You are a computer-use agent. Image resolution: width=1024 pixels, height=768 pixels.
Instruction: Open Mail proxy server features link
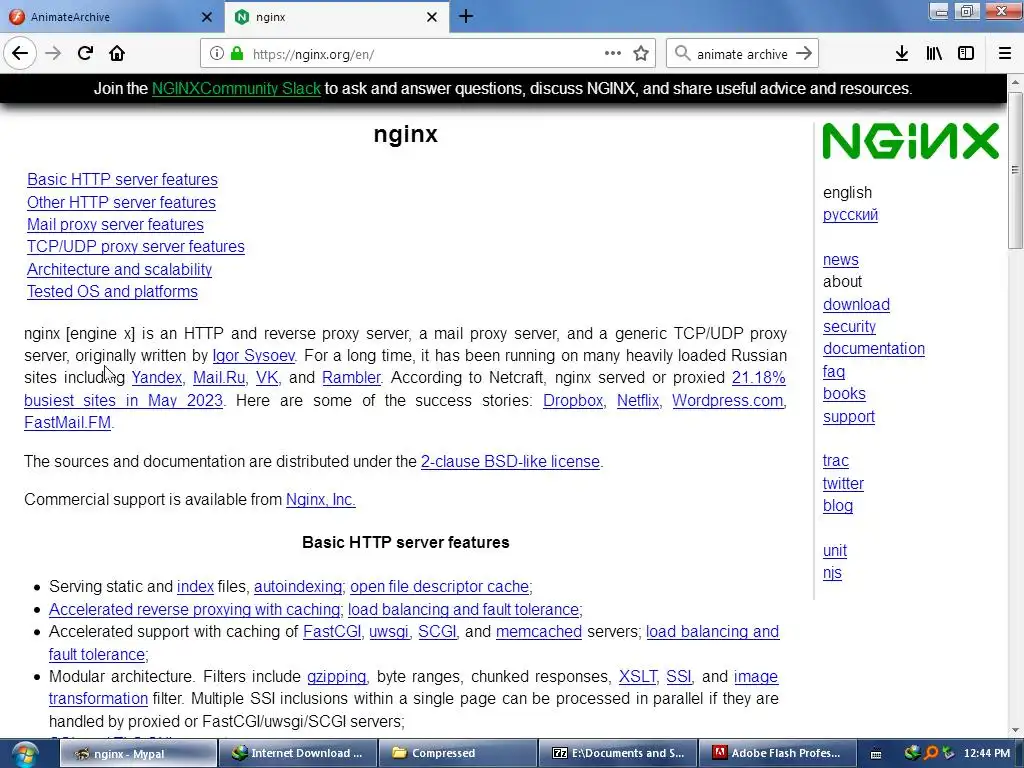(x=115, y=225)
